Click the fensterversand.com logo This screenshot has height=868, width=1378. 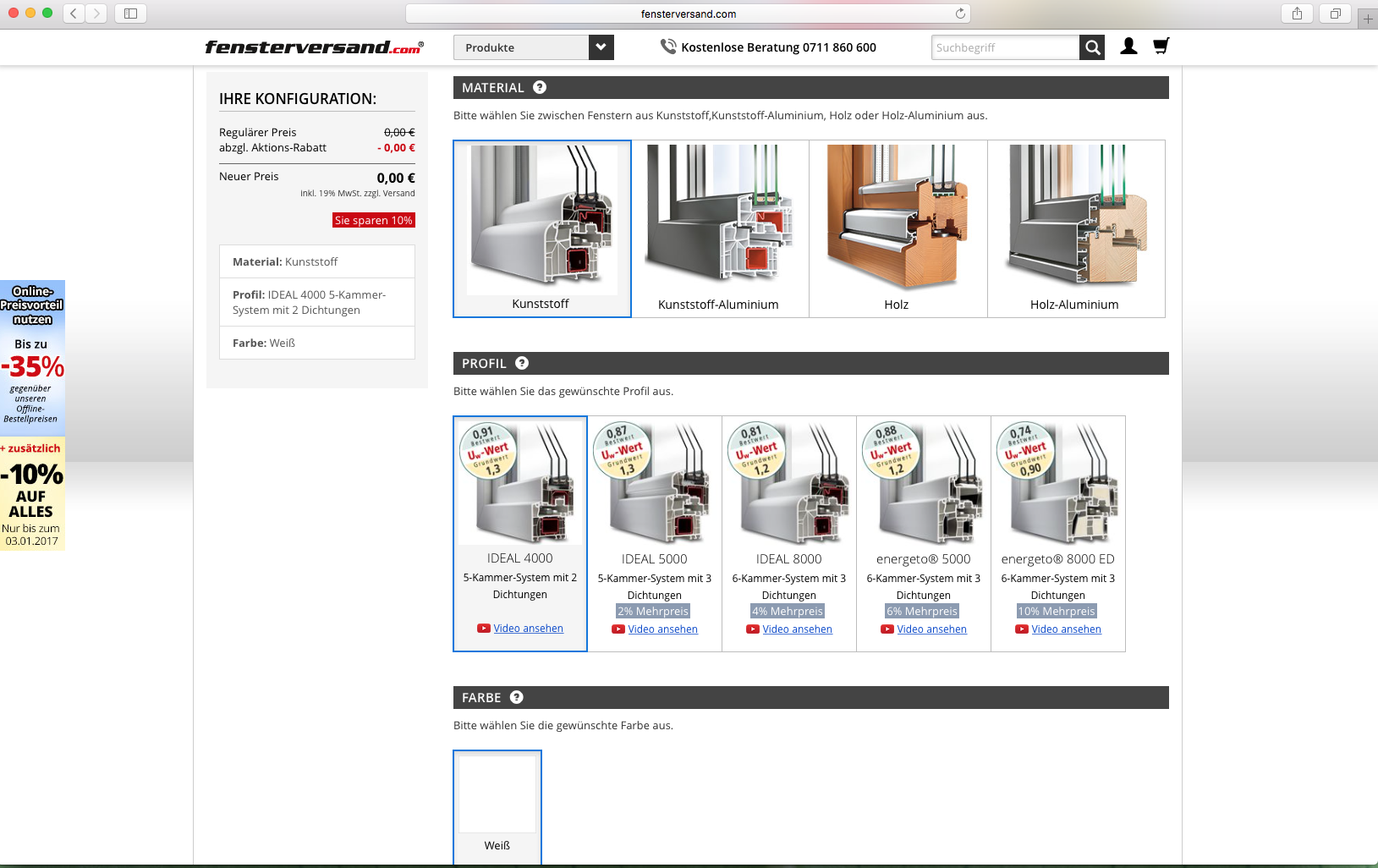click(x=314, y=47)
